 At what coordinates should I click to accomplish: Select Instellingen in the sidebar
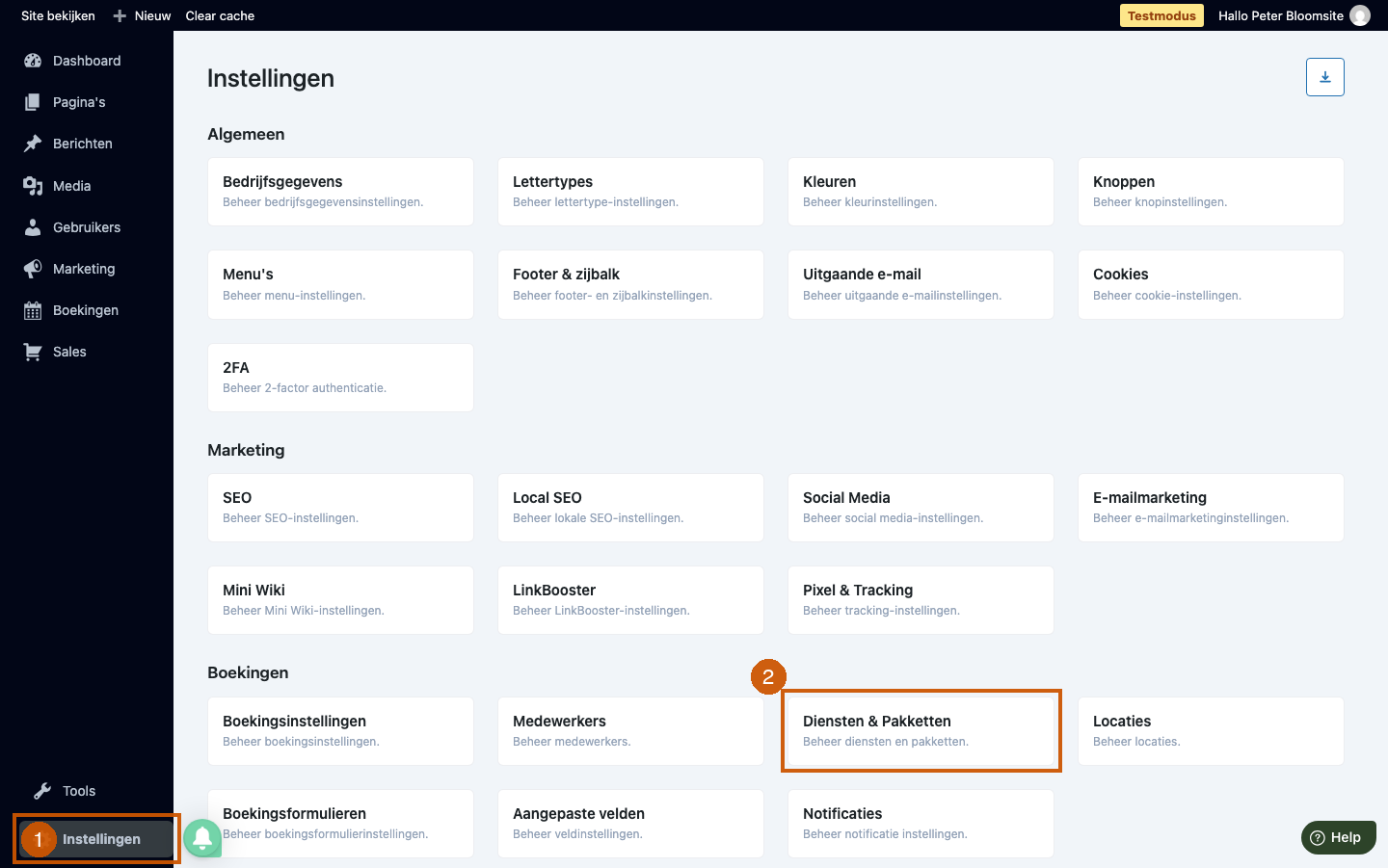point(96,839)
